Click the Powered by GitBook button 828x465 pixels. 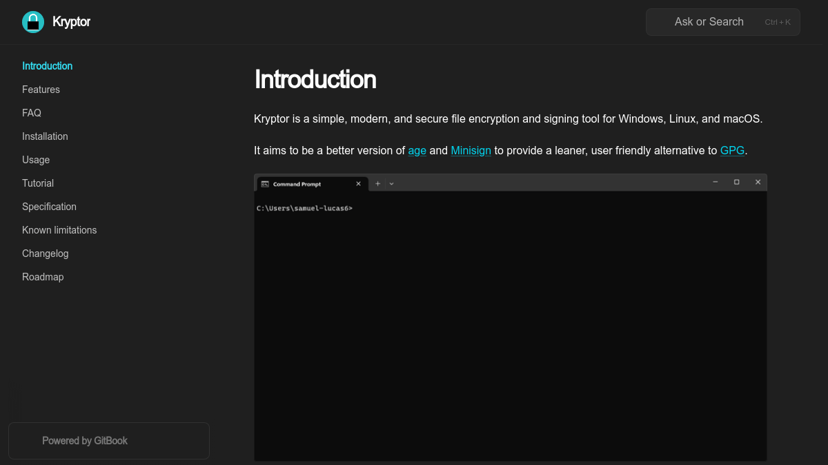[109, 441]
